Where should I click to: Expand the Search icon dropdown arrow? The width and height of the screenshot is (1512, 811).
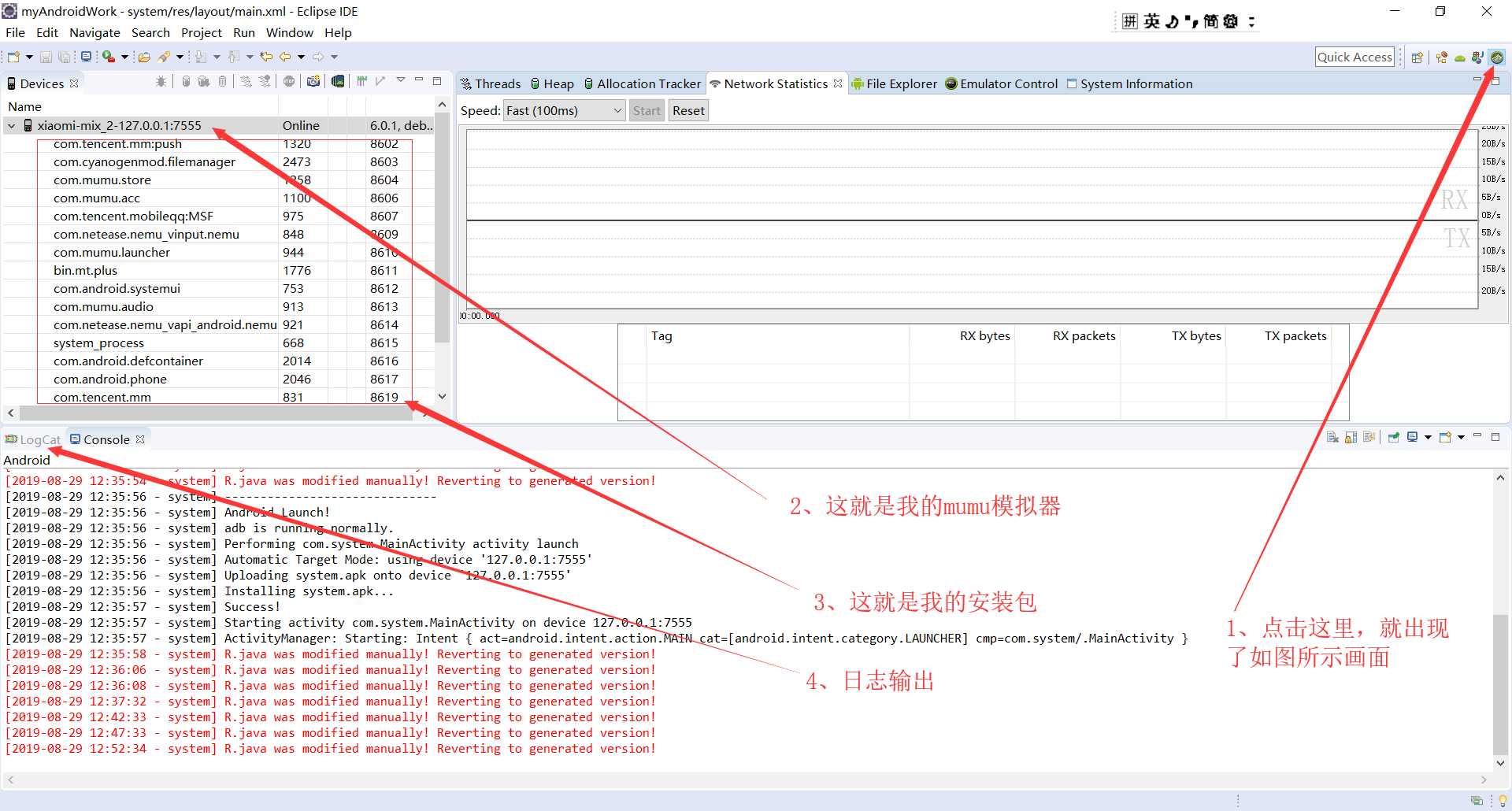pos(180,57)
